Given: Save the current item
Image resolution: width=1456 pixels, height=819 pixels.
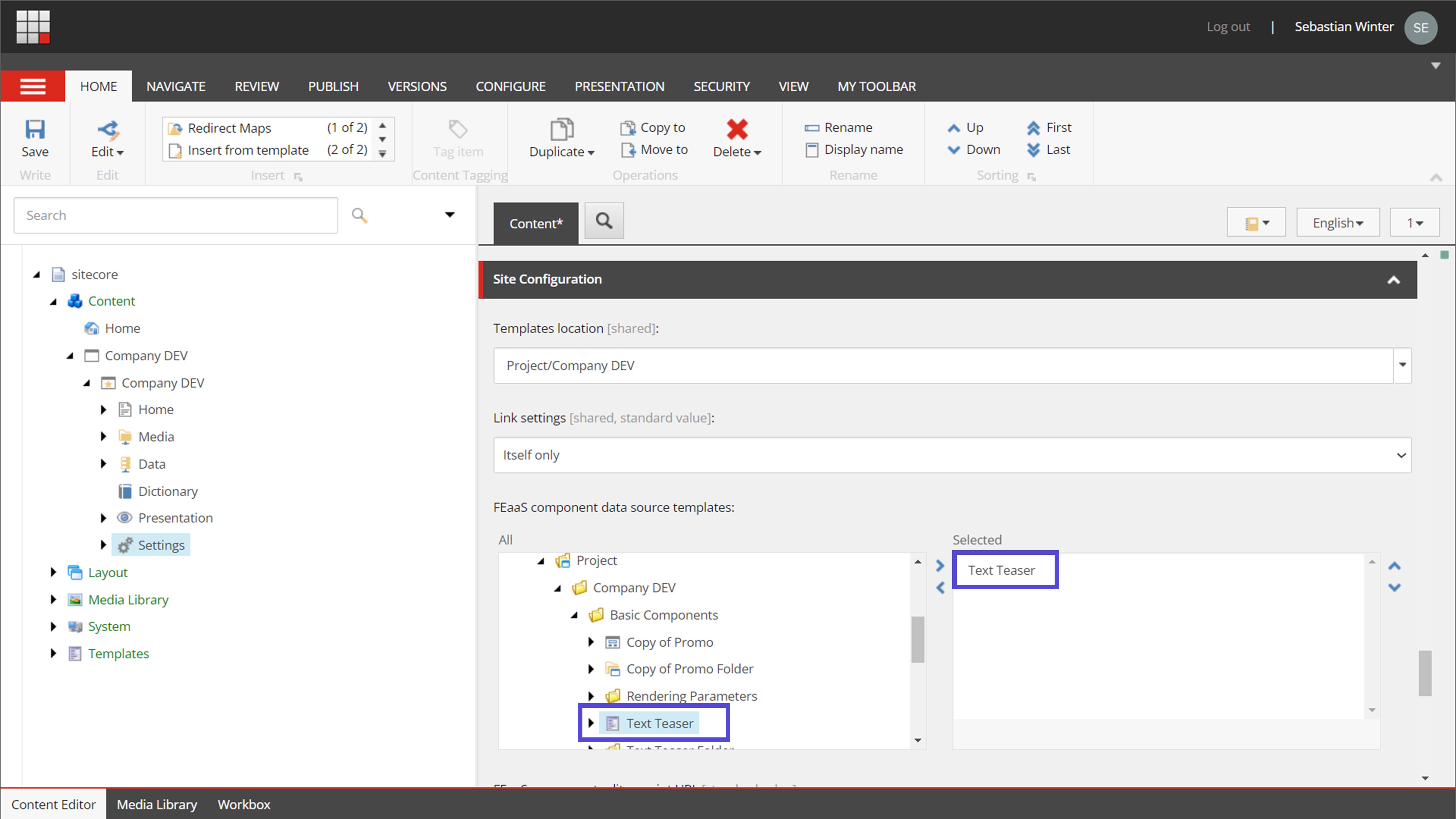Looking at the screenshot, I should [35, 138].
